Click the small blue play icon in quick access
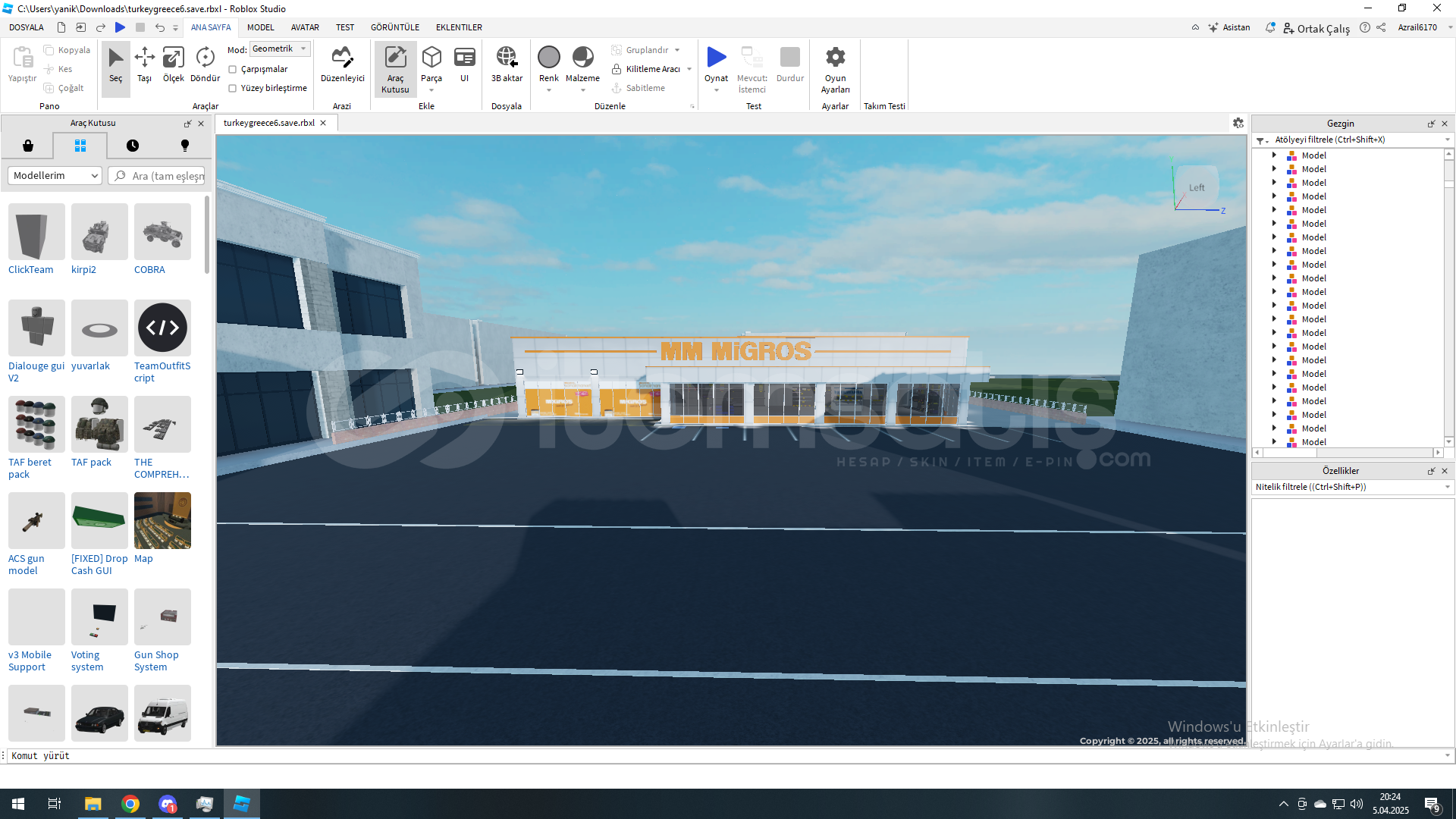 point(120,27)
